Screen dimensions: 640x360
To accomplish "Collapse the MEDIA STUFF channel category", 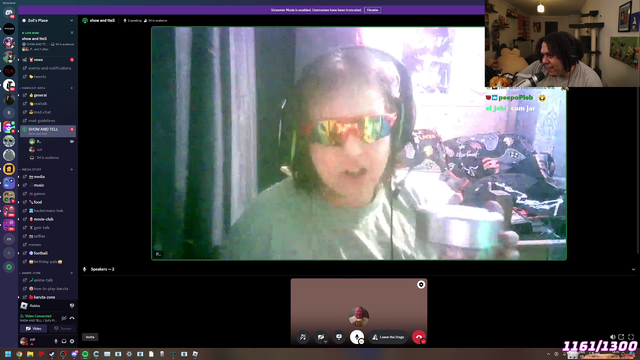I will coord(31,169).
